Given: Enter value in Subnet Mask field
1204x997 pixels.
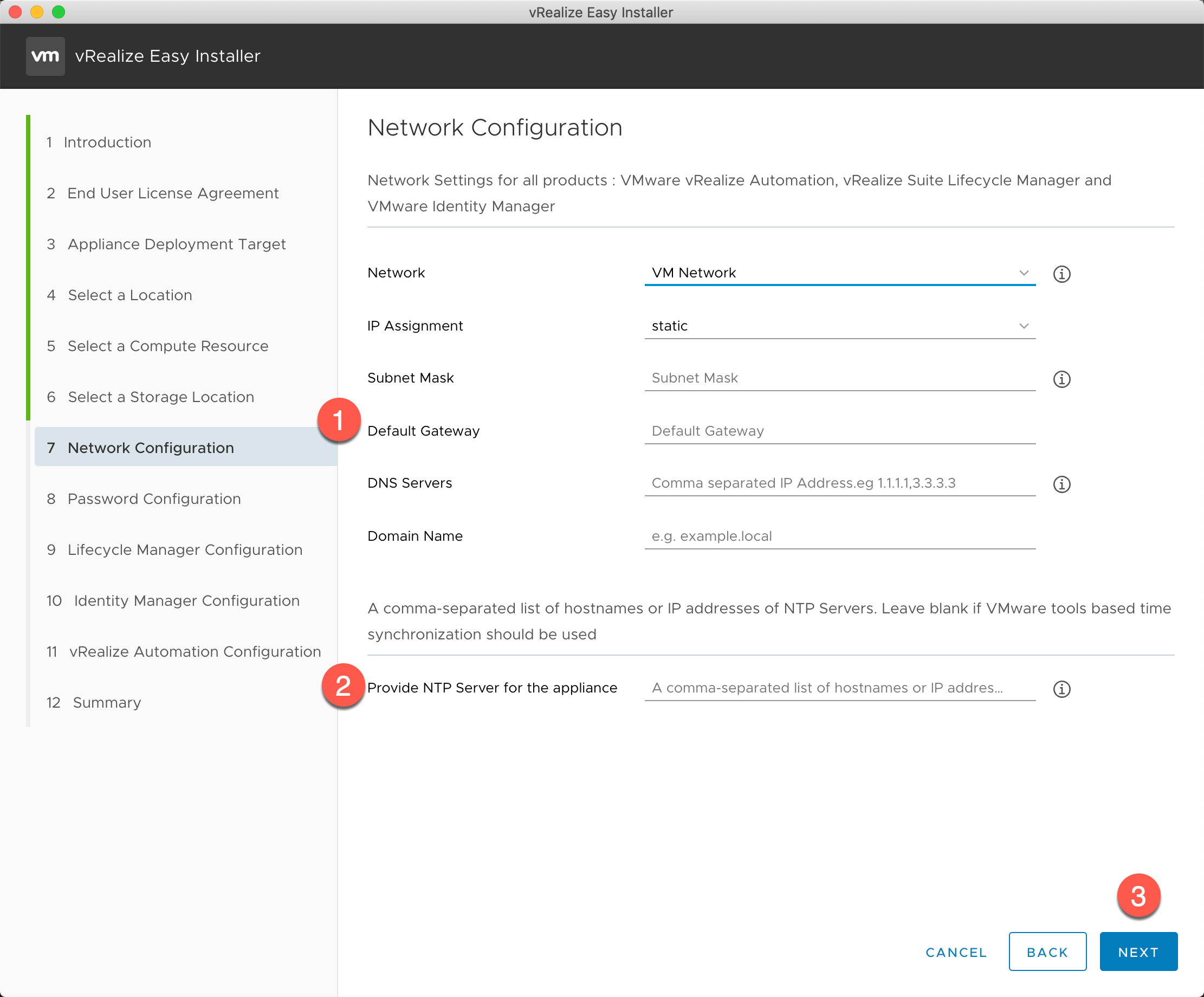Looking at the screenshot, I should [x=840, y=377].
